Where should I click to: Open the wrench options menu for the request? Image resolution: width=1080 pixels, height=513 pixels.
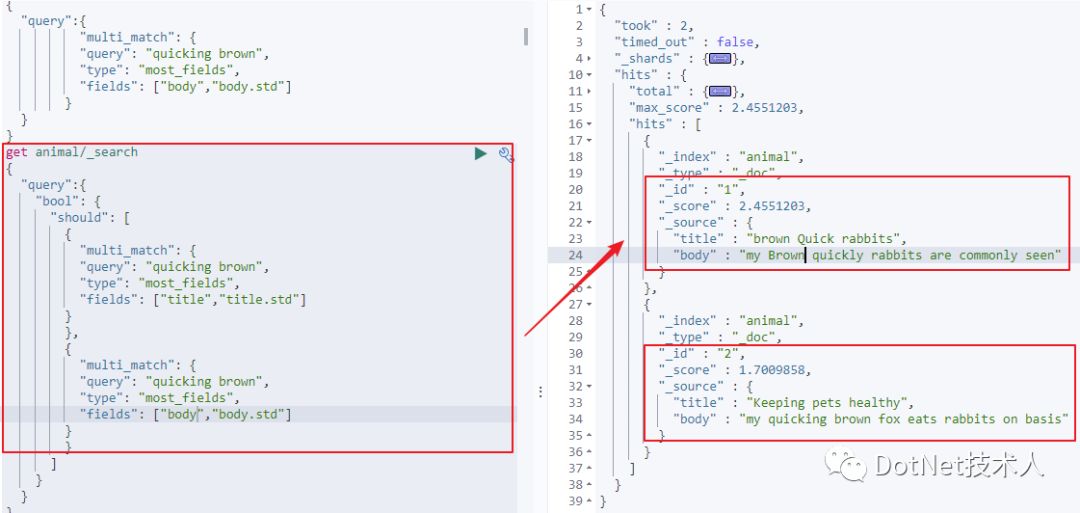506,154
